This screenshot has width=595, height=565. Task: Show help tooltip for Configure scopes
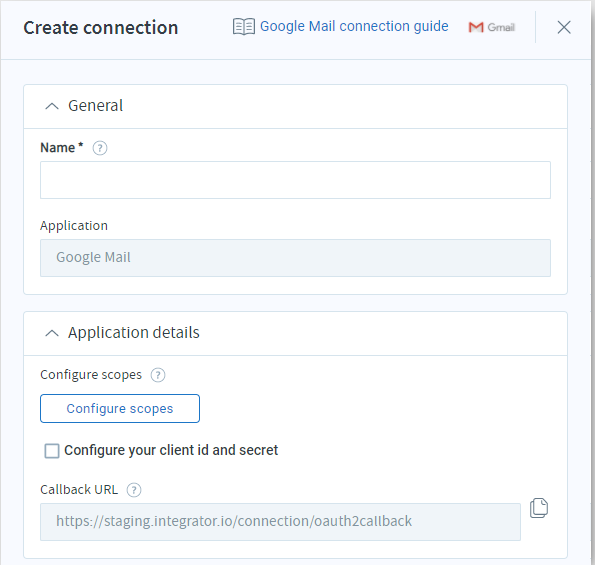[x=158, y=375]
